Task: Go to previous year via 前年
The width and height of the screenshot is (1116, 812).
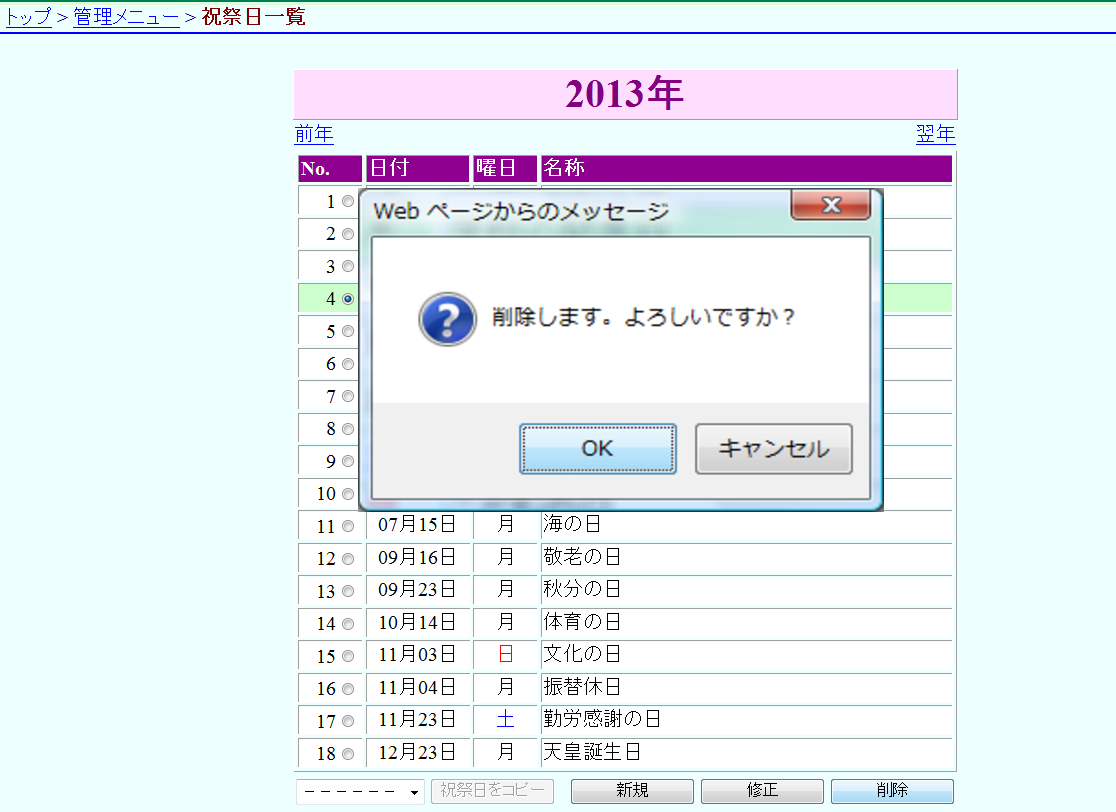Action: [314, 134]
